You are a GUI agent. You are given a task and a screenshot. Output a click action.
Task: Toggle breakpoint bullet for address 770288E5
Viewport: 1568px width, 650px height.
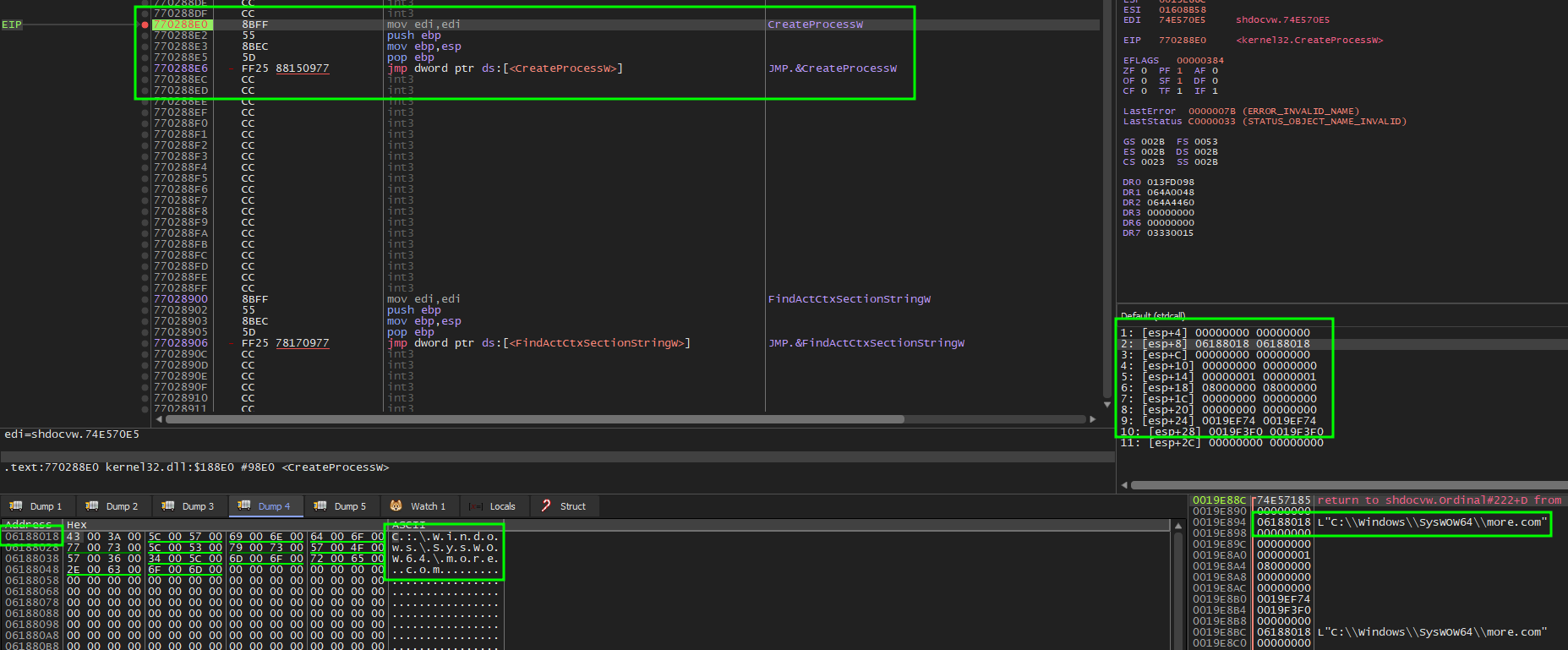point(145,57)
